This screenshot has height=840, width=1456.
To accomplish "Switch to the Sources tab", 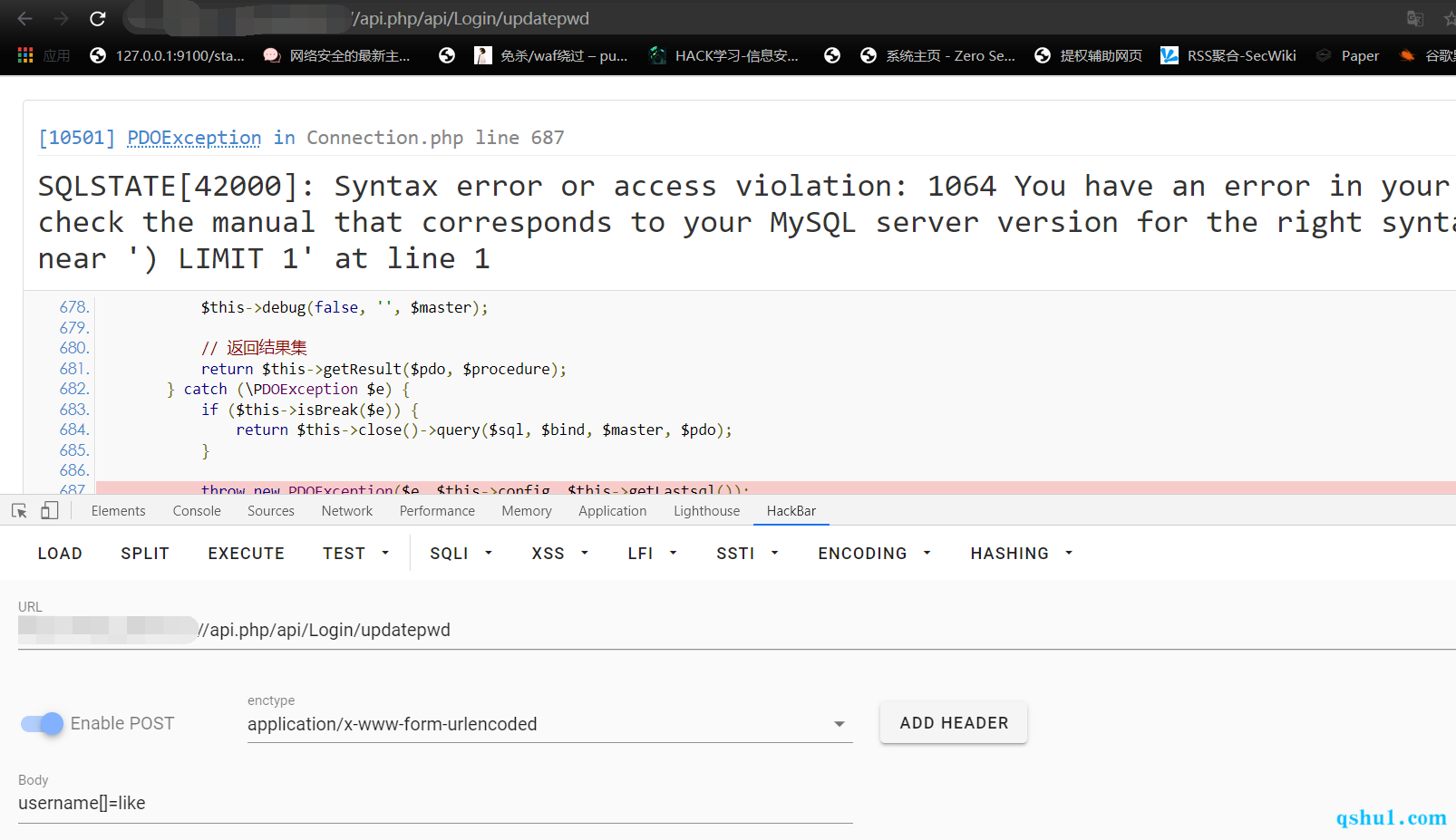I will point(271,511).
